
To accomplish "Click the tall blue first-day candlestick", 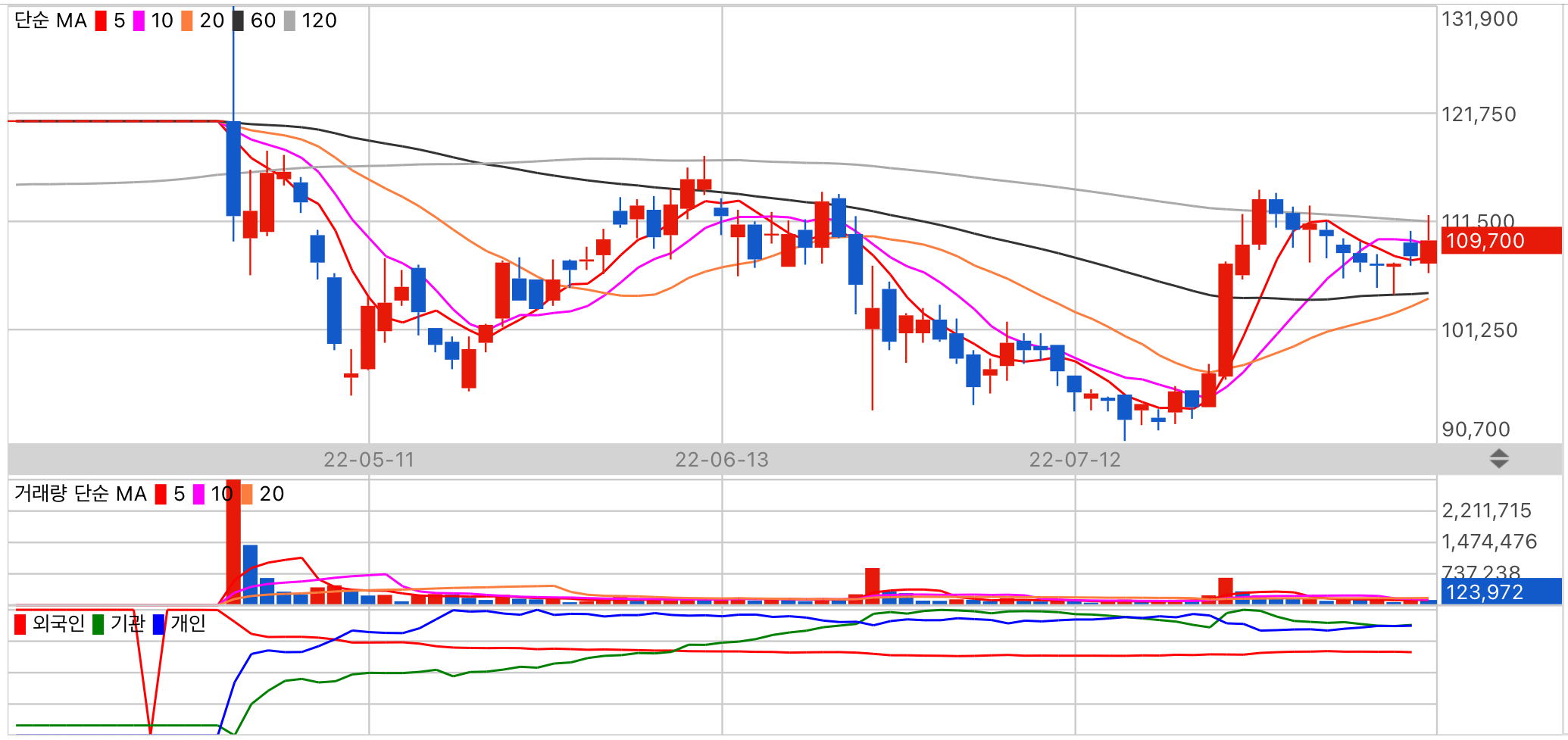I will coord(233,168).
